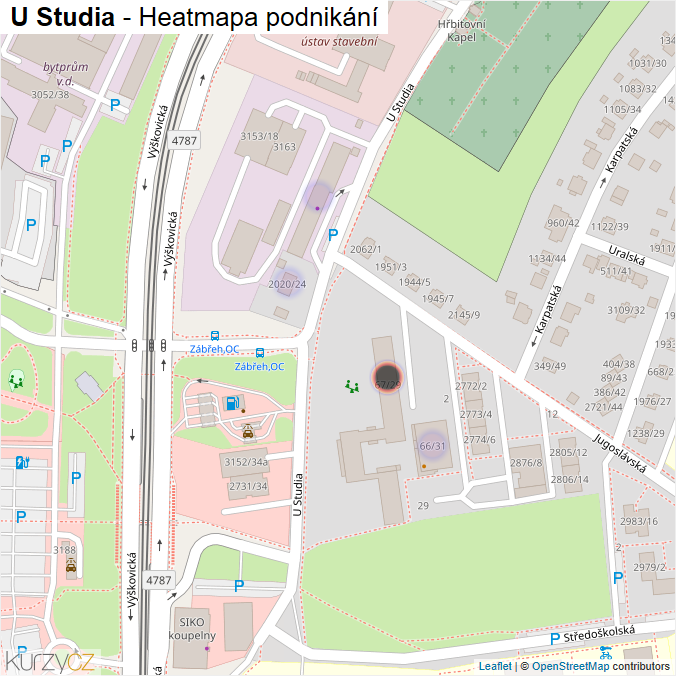The height and width of the screenshot is (676, 676).
Task: Click the house number '3153/18' label
Action: tap(260, 136)
